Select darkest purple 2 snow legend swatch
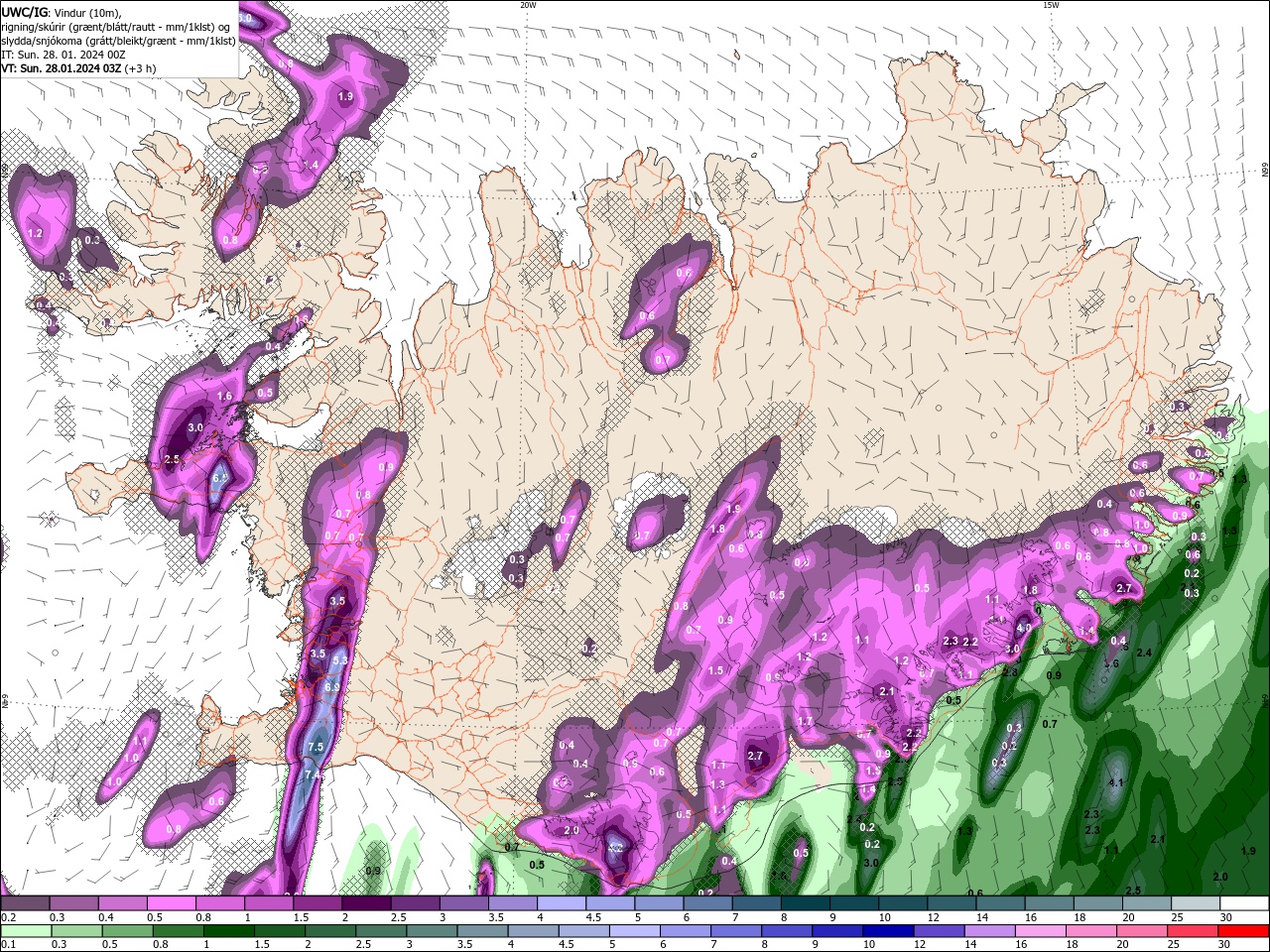Viewport: 1270px width, 952px height. coord(366,903)
